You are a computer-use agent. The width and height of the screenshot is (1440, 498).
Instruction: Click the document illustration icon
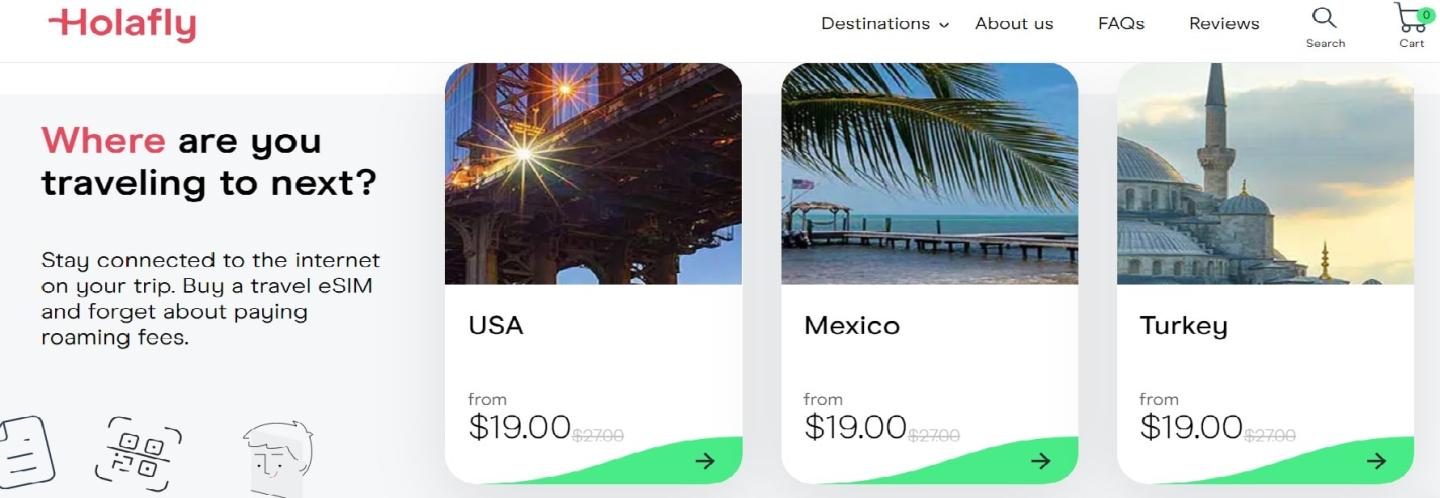pyautogui.click(x=26, y=453)
